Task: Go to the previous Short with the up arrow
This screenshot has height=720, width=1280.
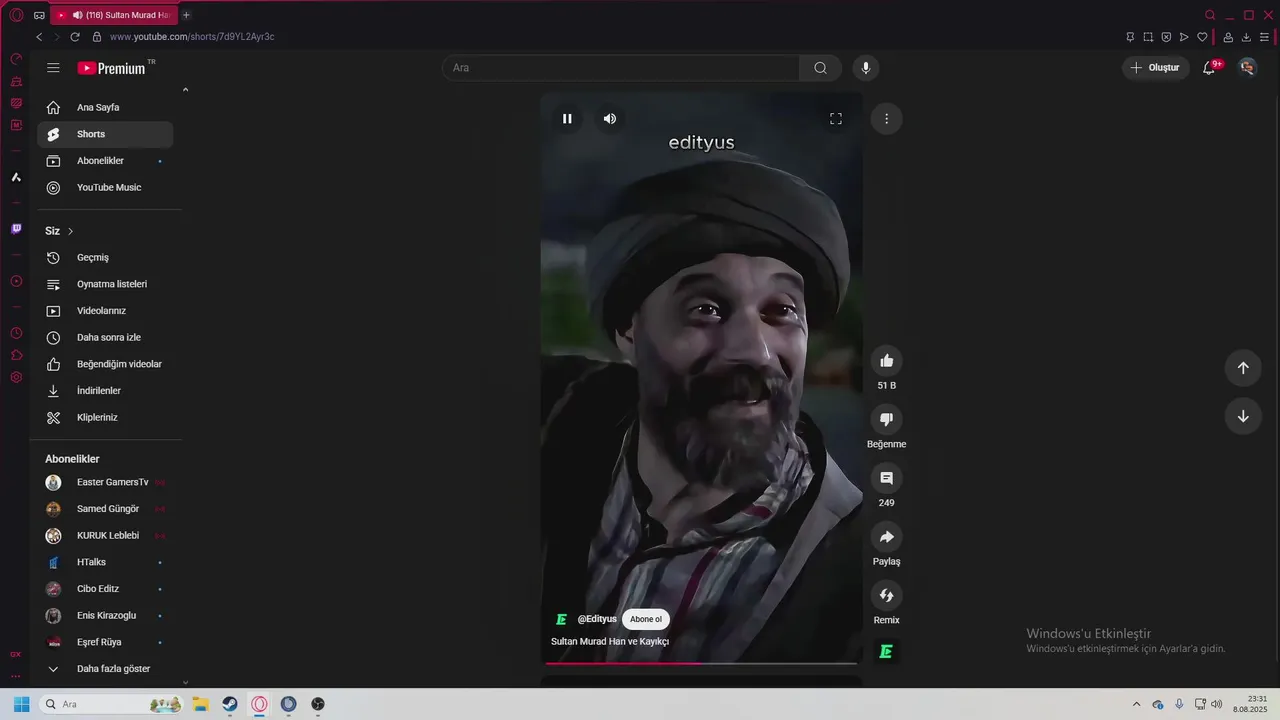Action: 1243,367
